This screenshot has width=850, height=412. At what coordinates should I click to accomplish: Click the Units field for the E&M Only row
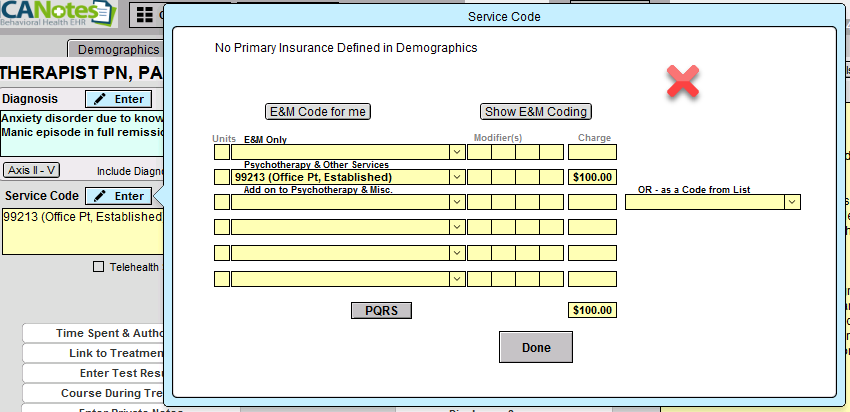pyautogui.click(x=221, y=152)
